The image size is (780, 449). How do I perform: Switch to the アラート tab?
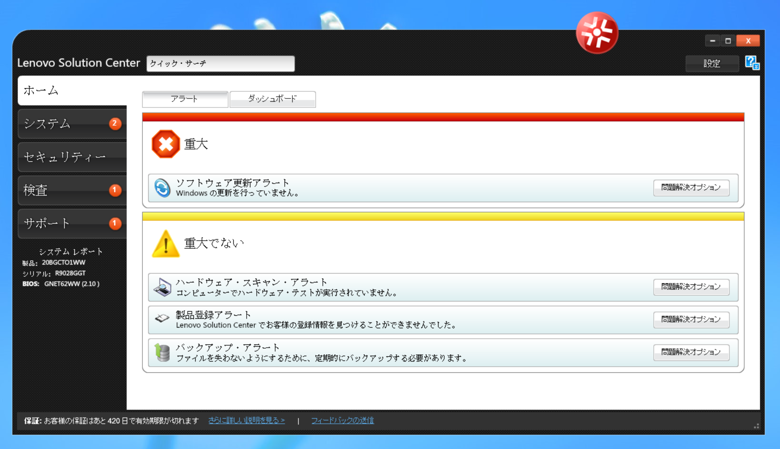[185, 99]
